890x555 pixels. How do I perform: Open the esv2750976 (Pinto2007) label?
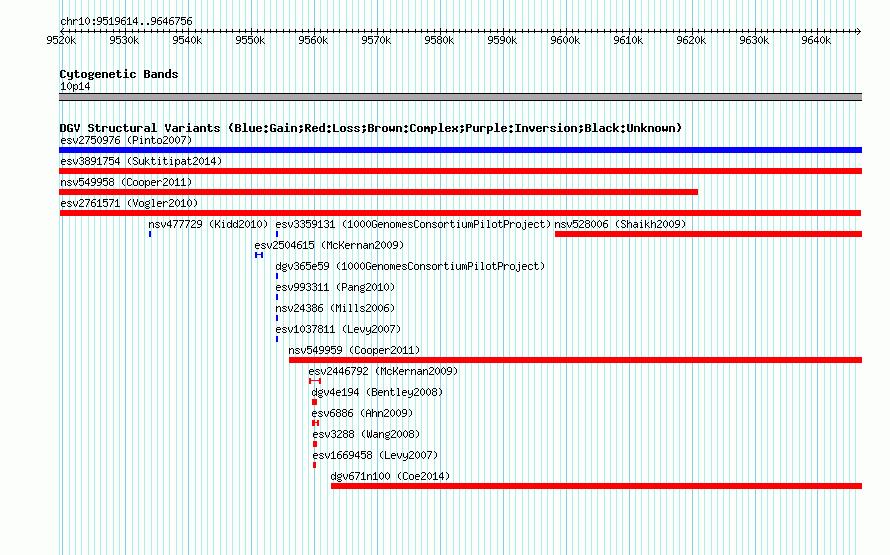tap(126, 140)
